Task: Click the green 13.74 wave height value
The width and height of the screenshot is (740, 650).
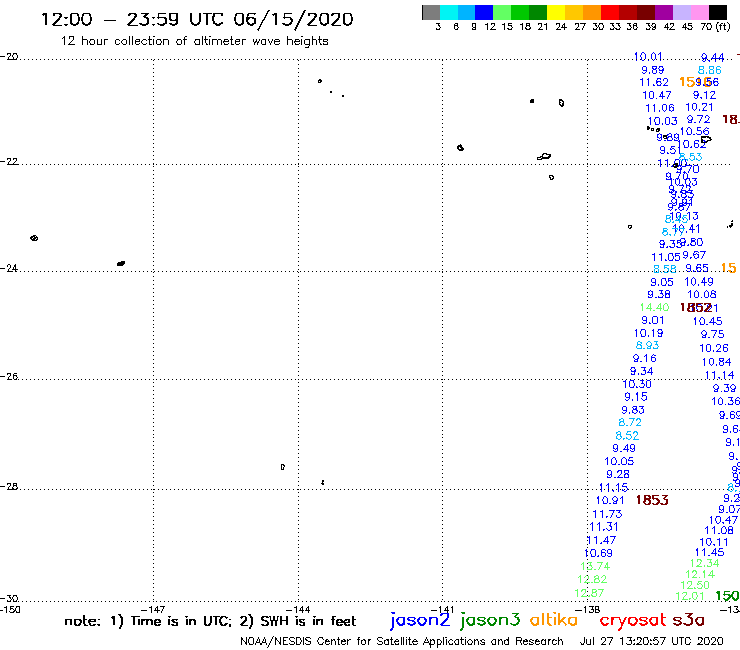Action: tap(596, 566)
